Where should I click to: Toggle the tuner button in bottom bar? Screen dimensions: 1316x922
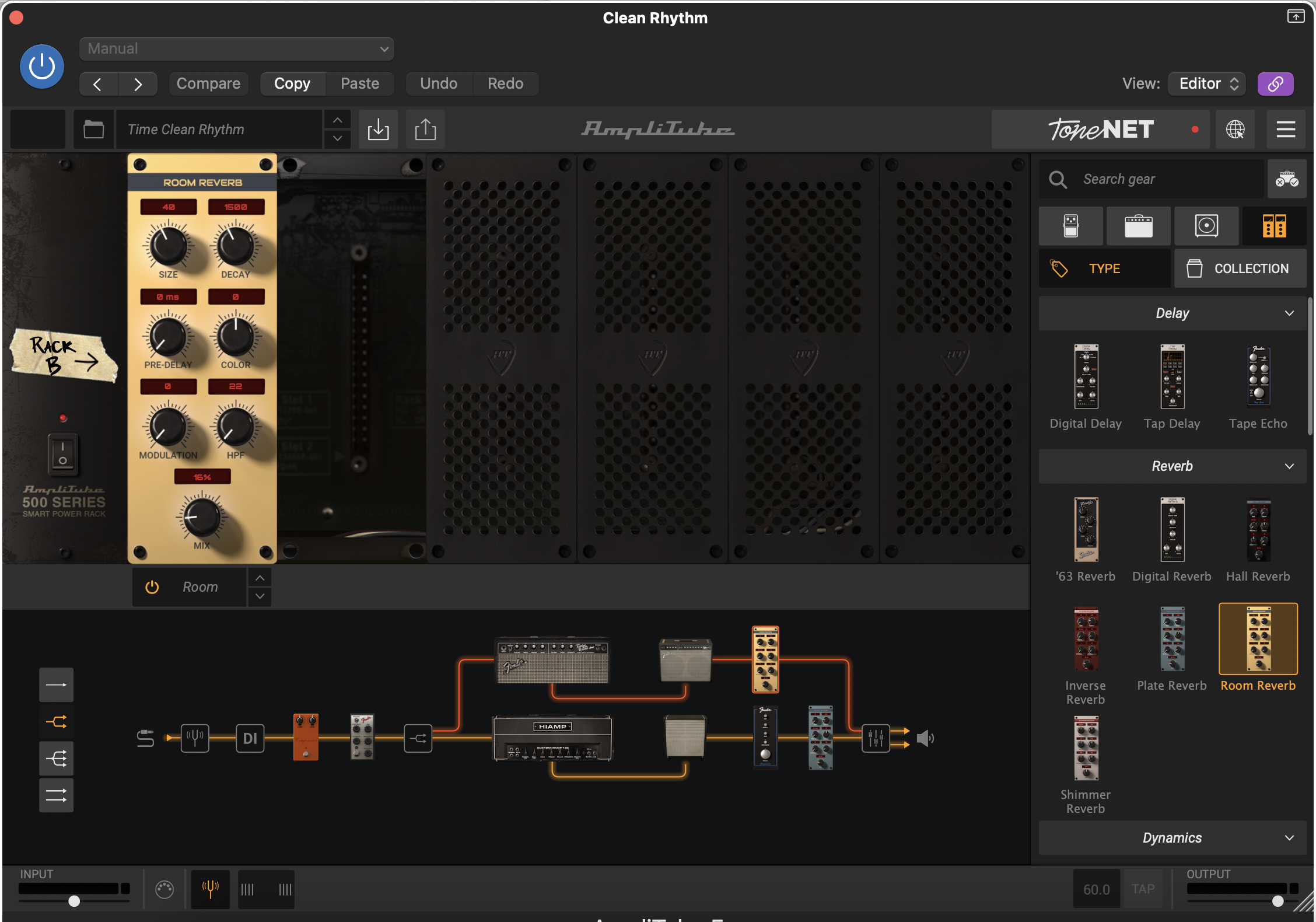click(211, 889)
